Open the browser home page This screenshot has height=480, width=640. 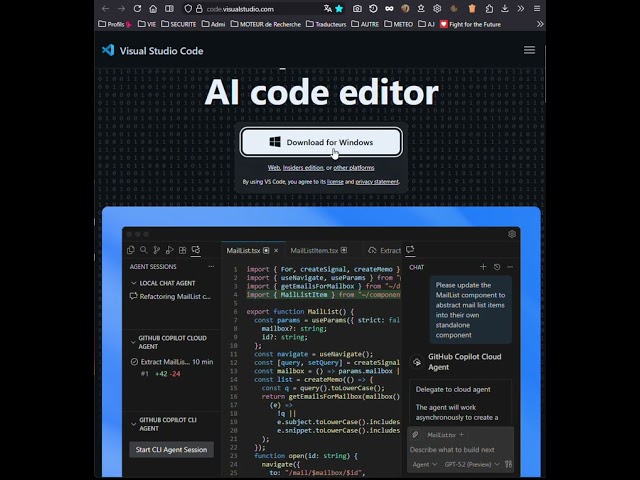pyautogui.click(x=153, y=9)
